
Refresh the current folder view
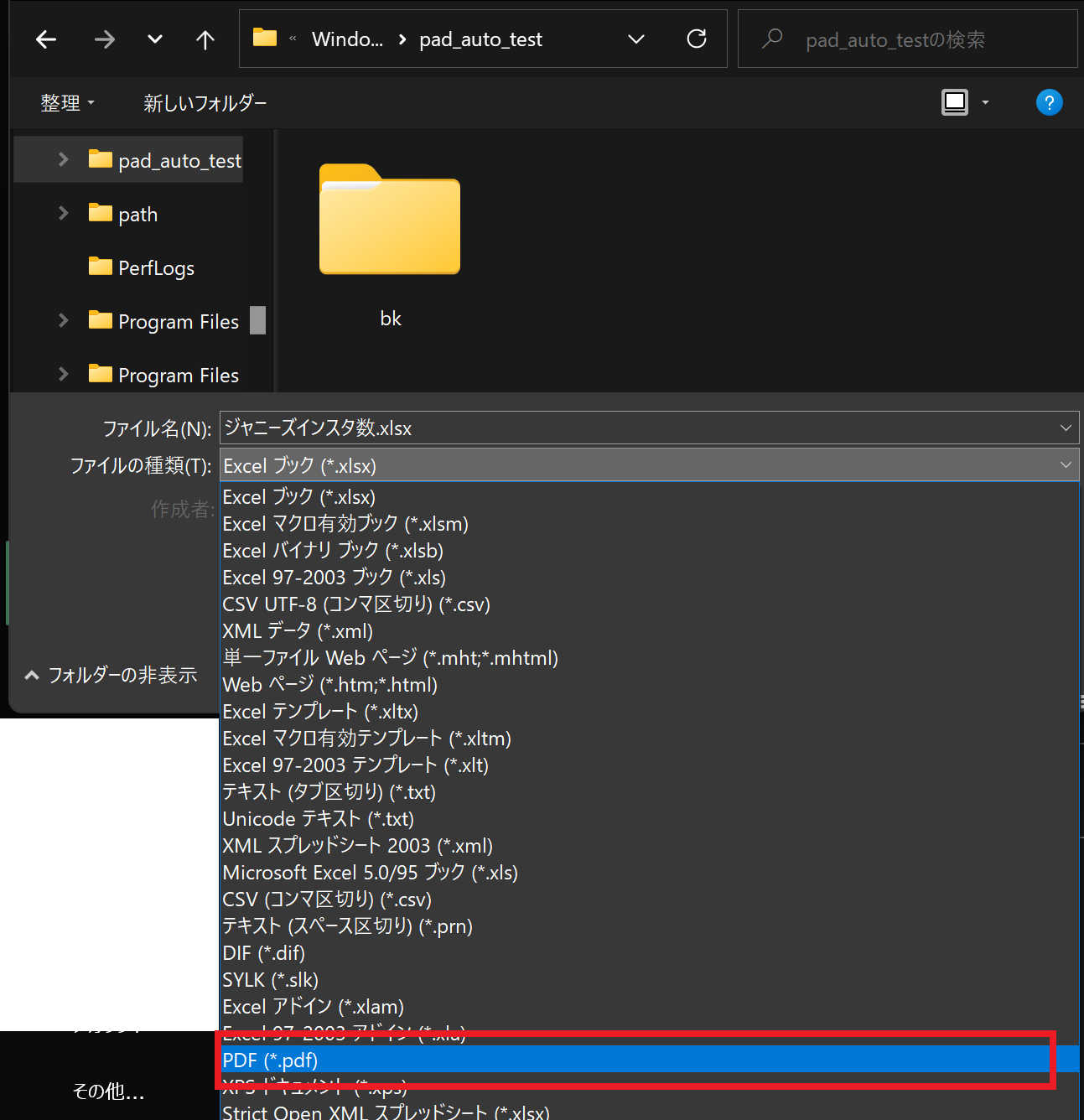pyautogui.click(x=696, y=39)
